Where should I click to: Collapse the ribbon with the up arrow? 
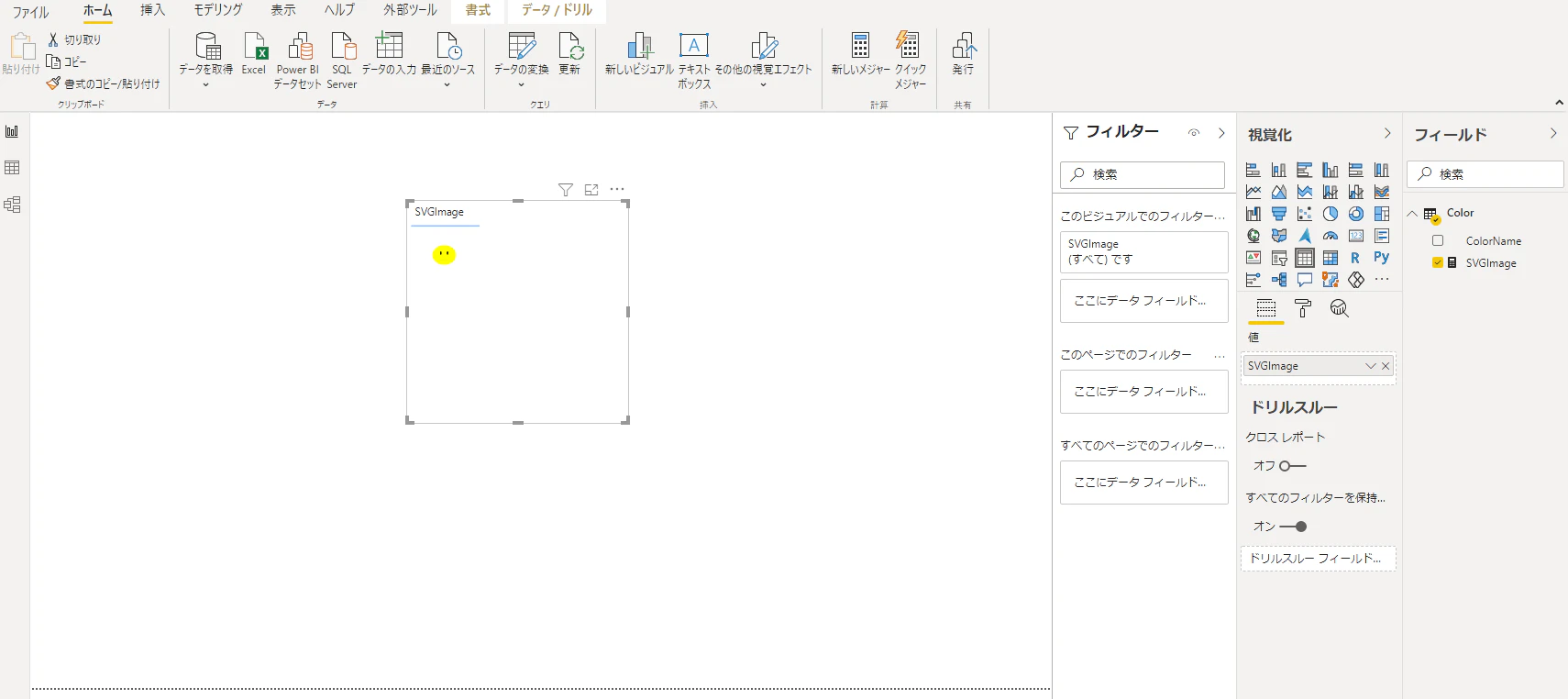(1559, 103)
